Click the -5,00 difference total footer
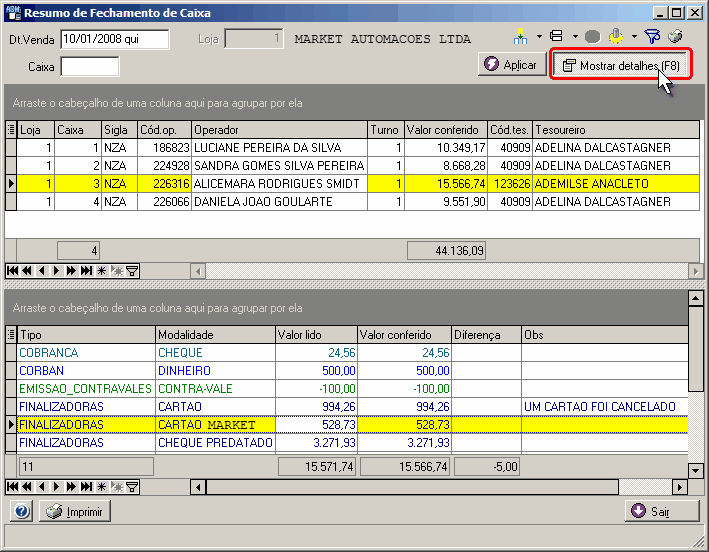The image size is (709, 552). pyautogui.click(x=487, y=467)
